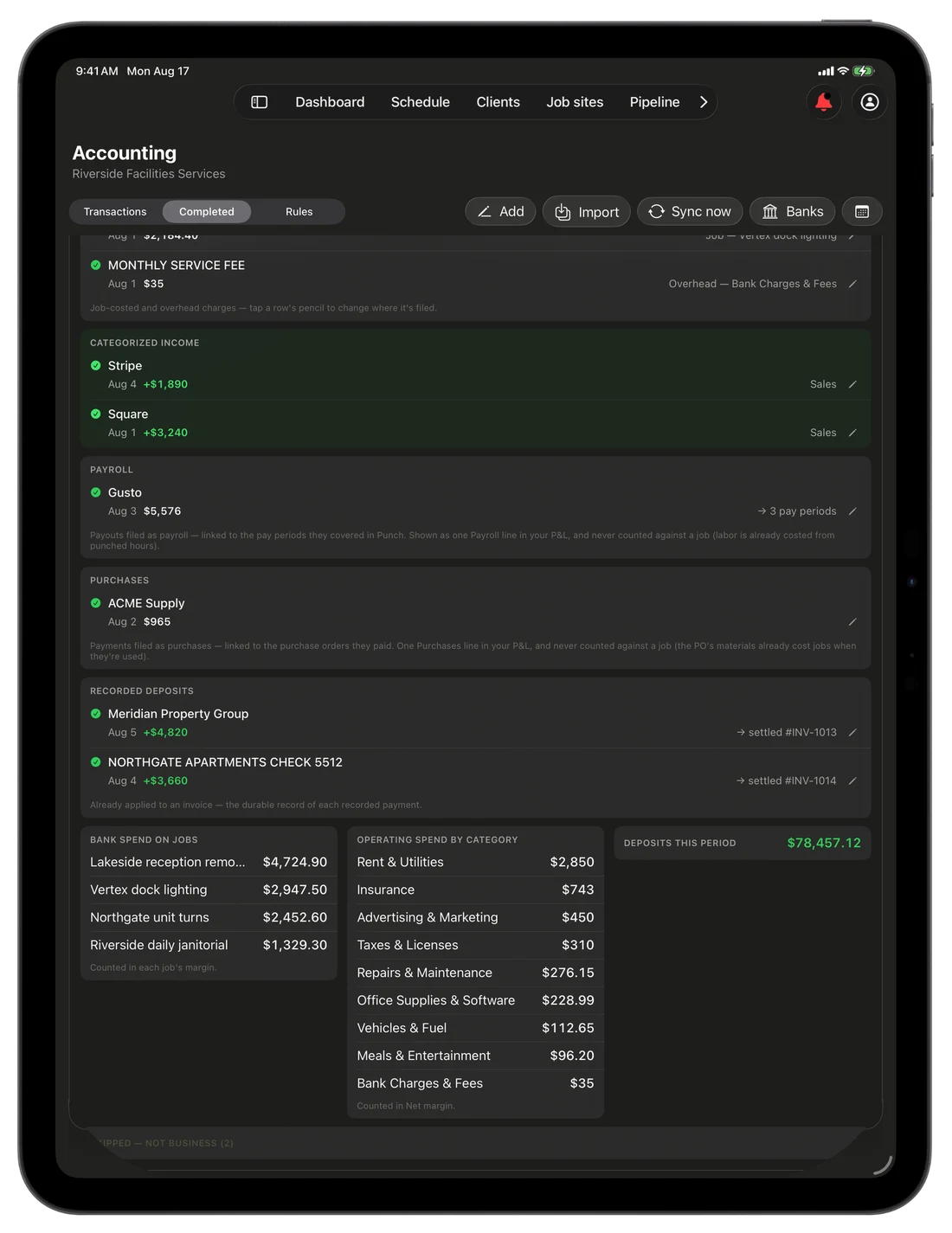
Task: Select Advertising & Marketing category row
Action: tap(475, 917)
